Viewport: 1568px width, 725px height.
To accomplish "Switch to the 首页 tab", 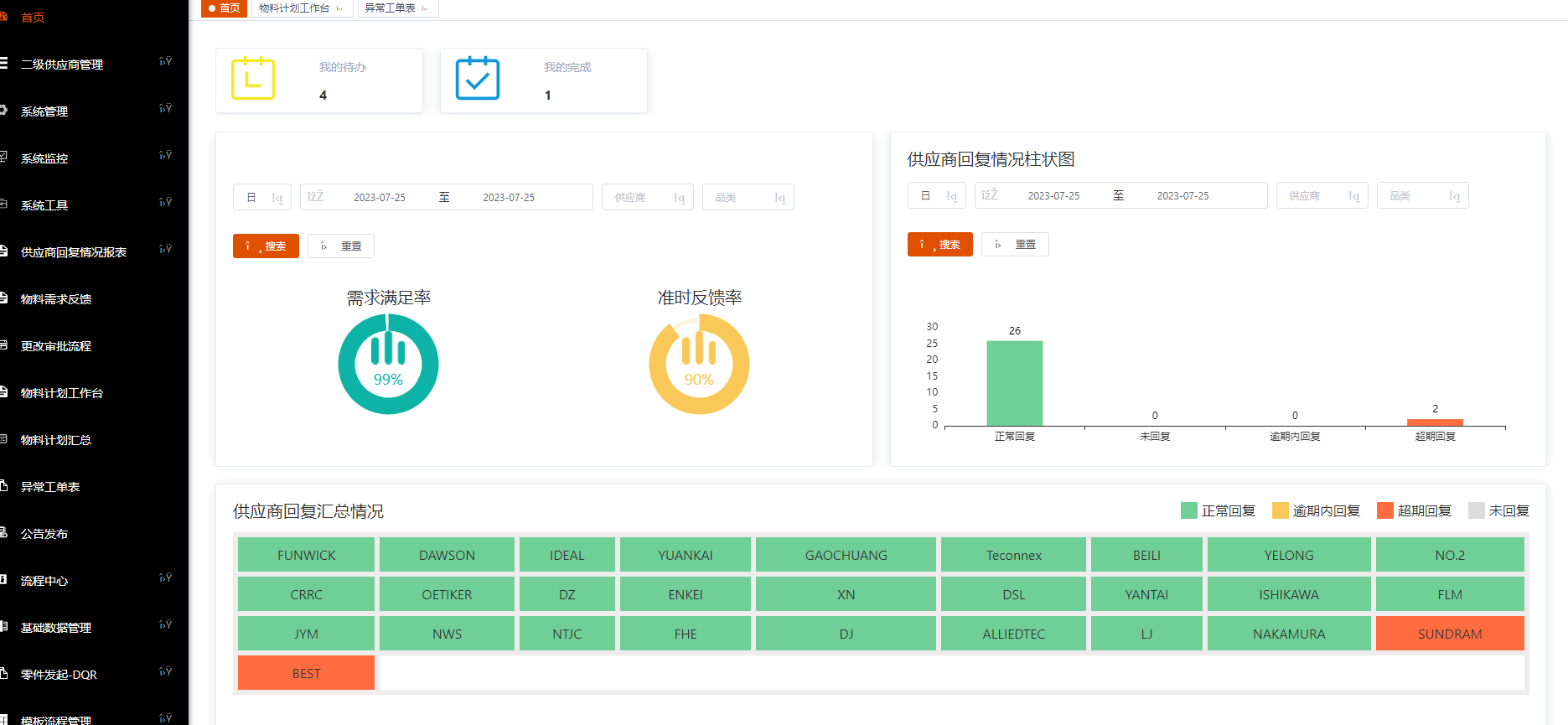I will [224, 8].
